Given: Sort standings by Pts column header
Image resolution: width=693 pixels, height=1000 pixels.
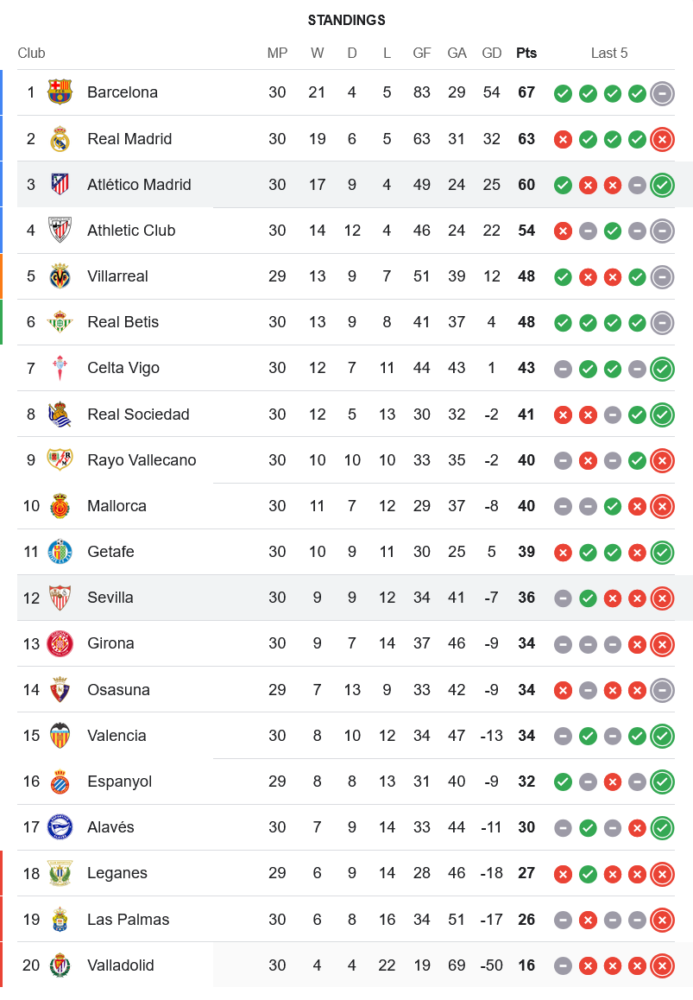Looking at the screenshot, I should pos(526,53).
